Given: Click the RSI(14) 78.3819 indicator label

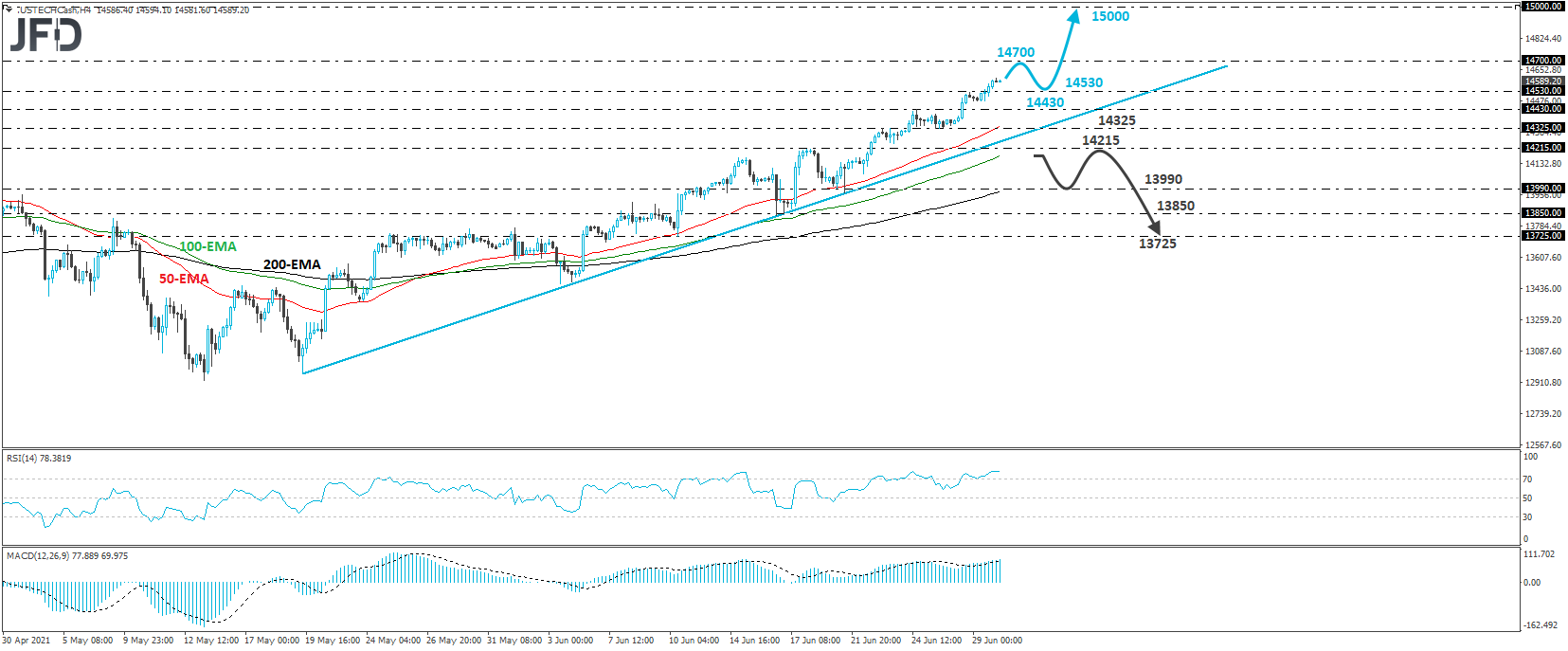Looking at the screenshot, I should 39,459.
